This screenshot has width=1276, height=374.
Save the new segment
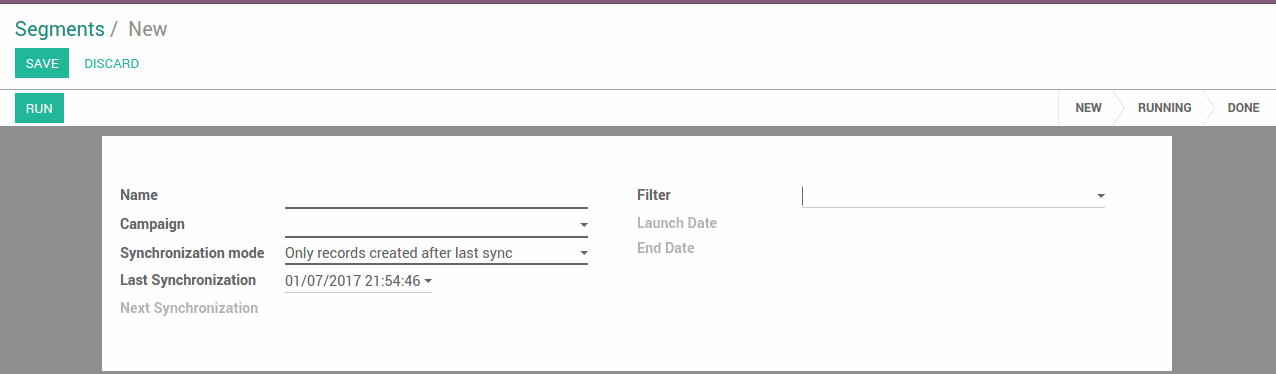pos(42,63)
